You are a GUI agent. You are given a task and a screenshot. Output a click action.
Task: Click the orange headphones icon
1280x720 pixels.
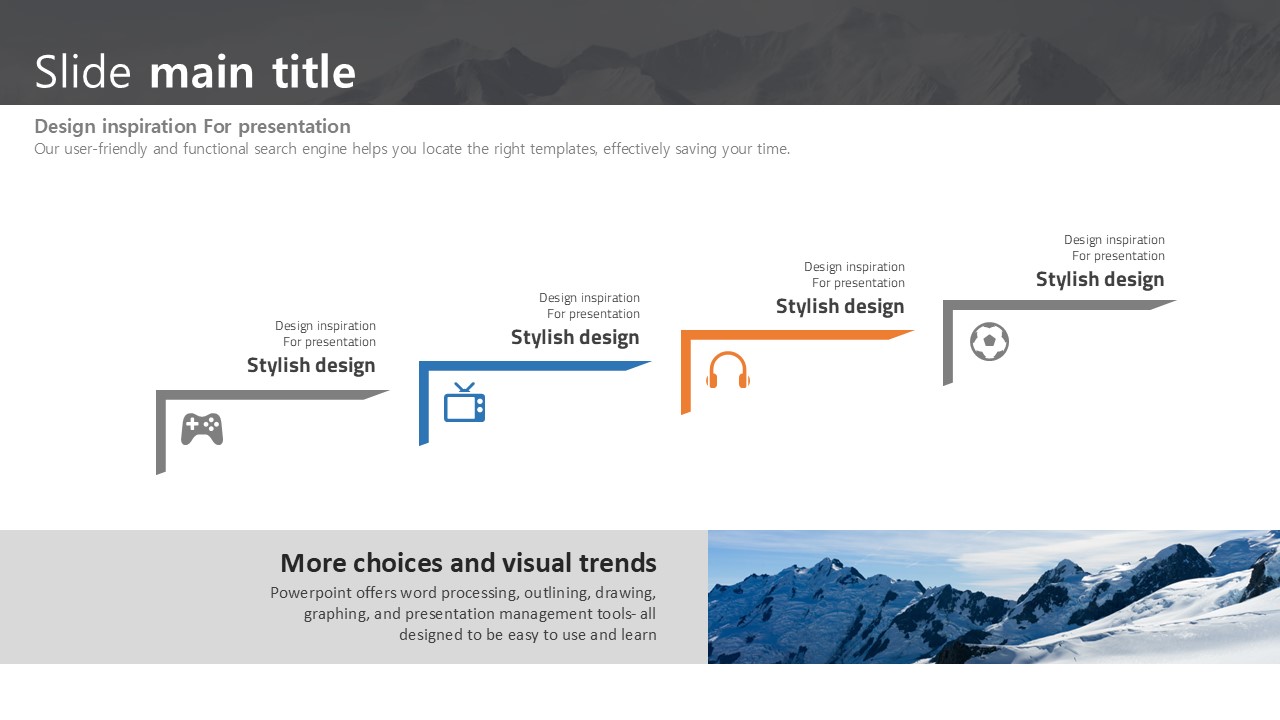tap(728, 370)
